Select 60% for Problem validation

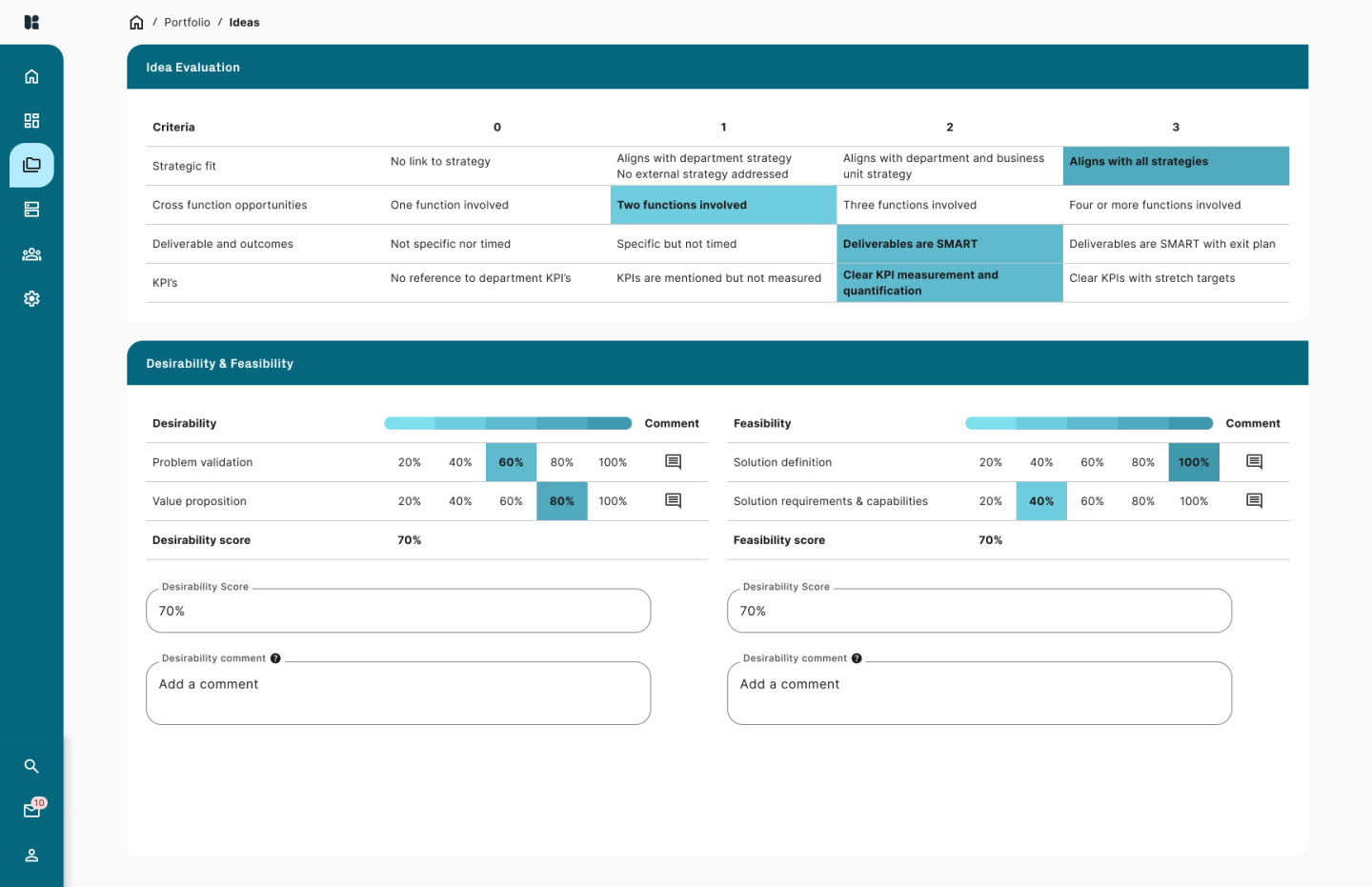[x=511, y=461]
